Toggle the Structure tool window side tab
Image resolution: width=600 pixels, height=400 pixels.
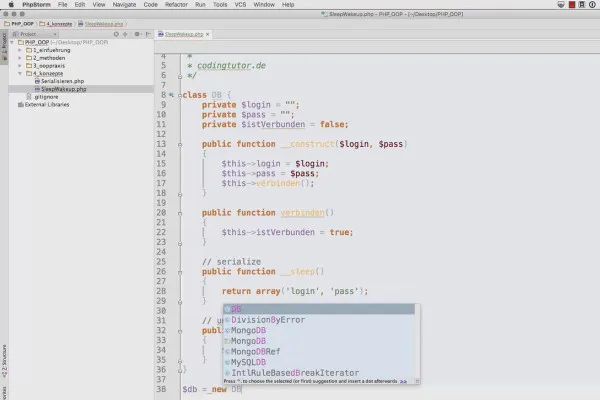pos(4,361)
